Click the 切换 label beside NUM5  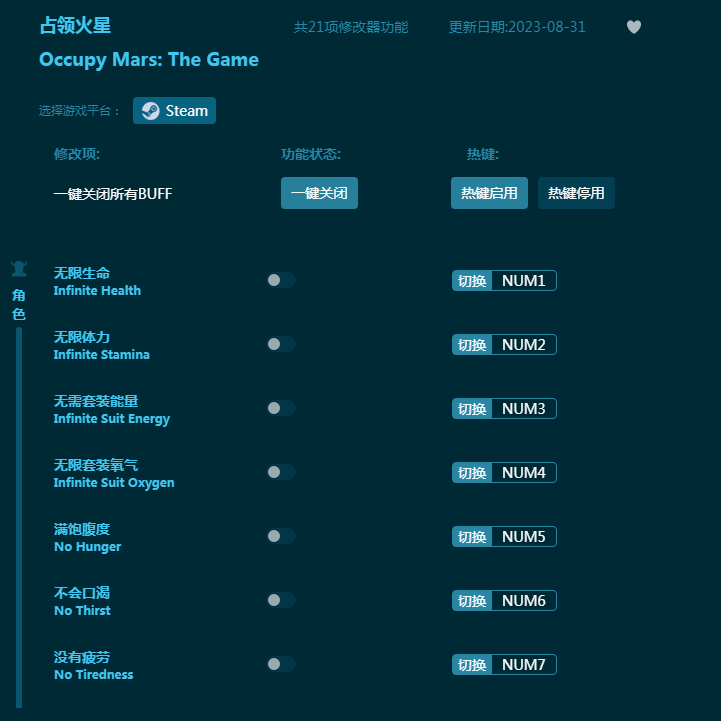click(x=472, y=537)
